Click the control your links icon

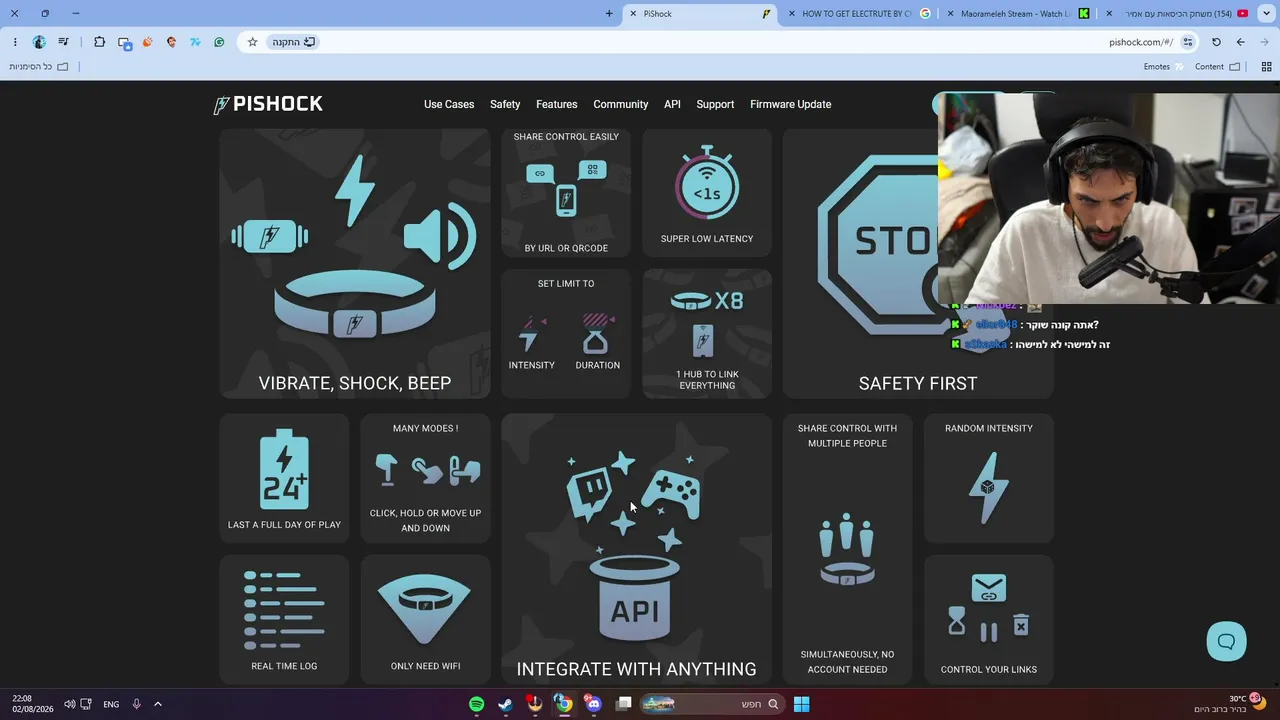point(988,607)
